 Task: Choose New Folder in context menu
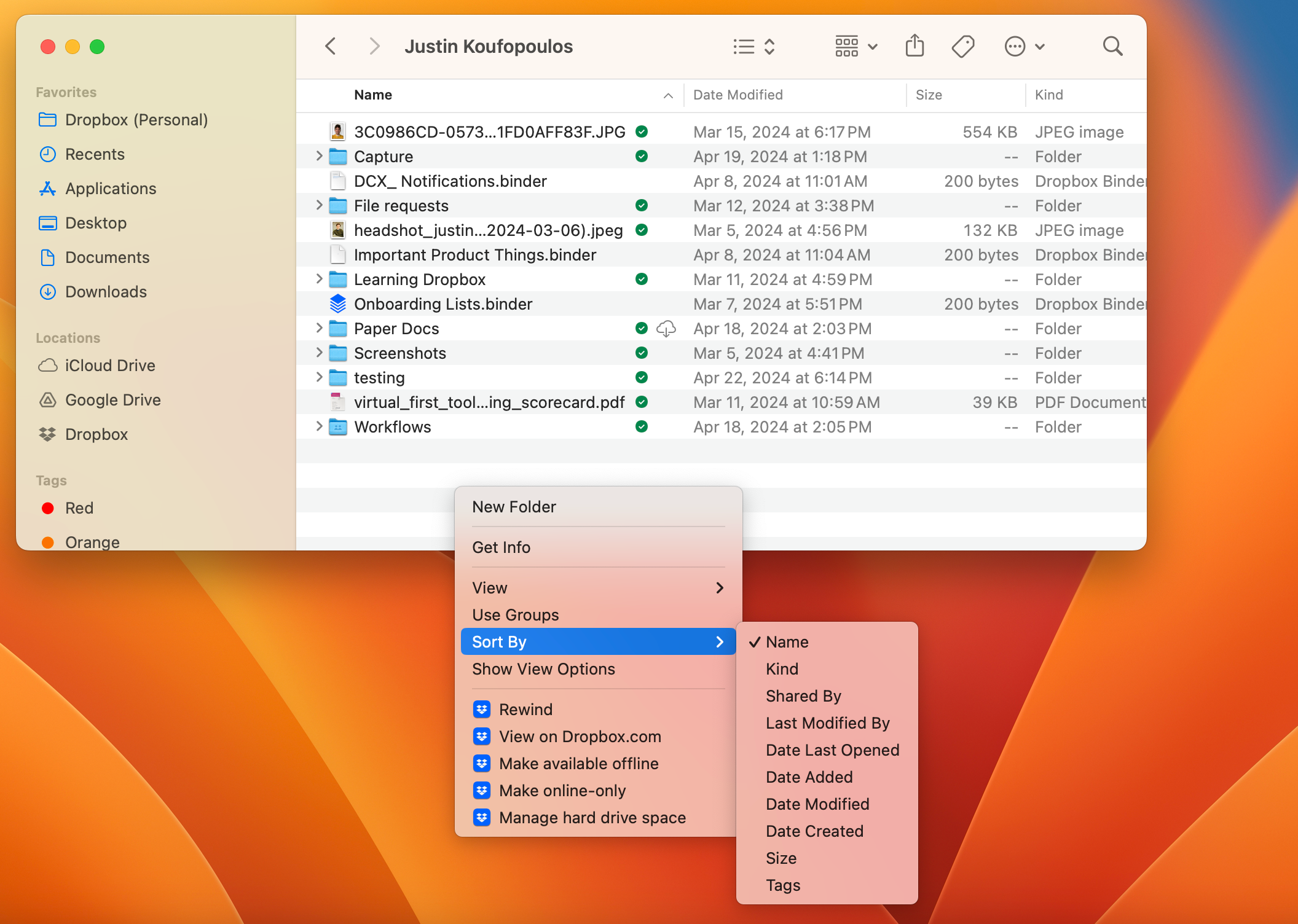[598, 507]
